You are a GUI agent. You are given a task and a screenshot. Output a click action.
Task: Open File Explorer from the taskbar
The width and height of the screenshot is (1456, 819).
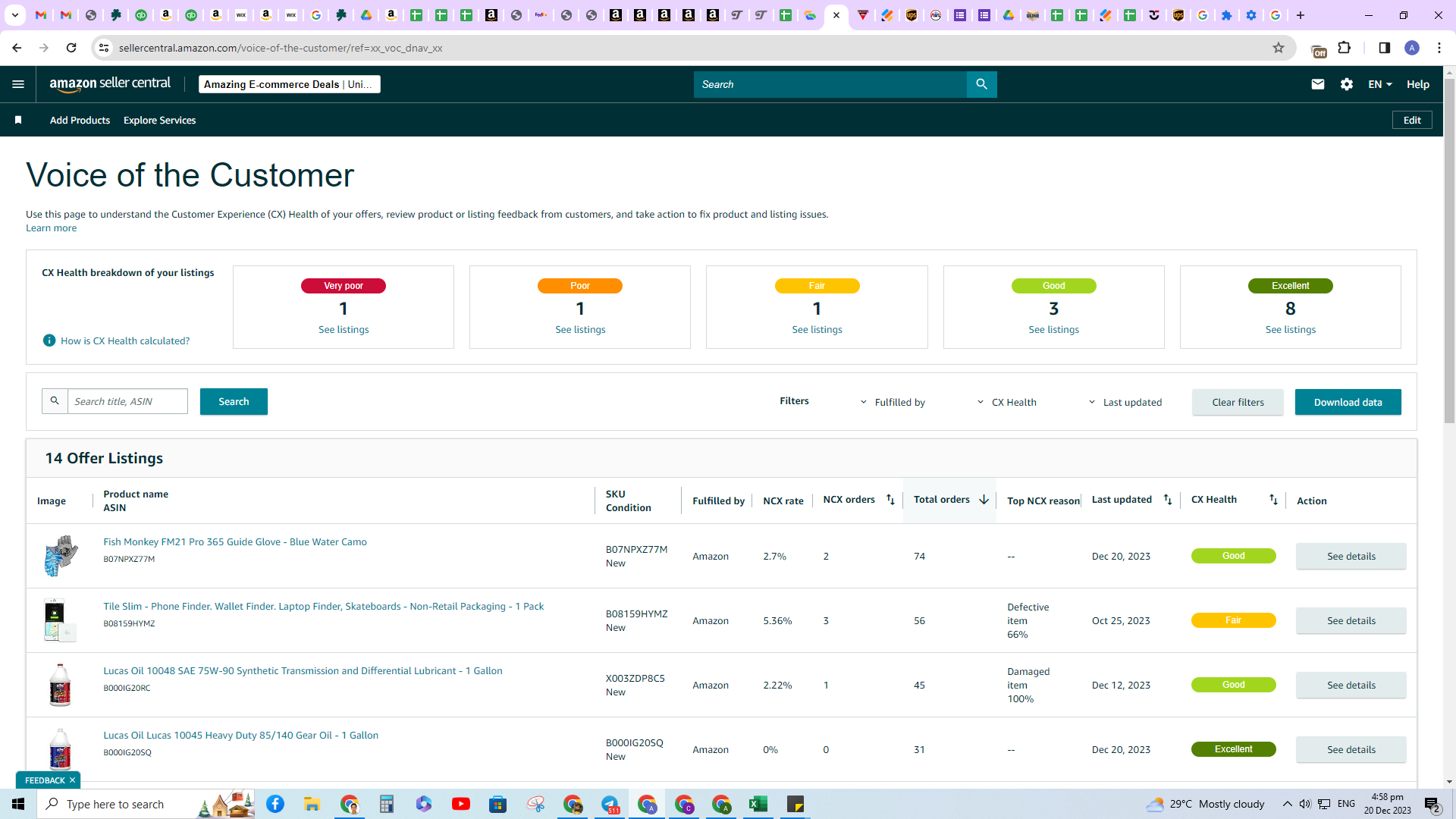(x=312, y=804)
